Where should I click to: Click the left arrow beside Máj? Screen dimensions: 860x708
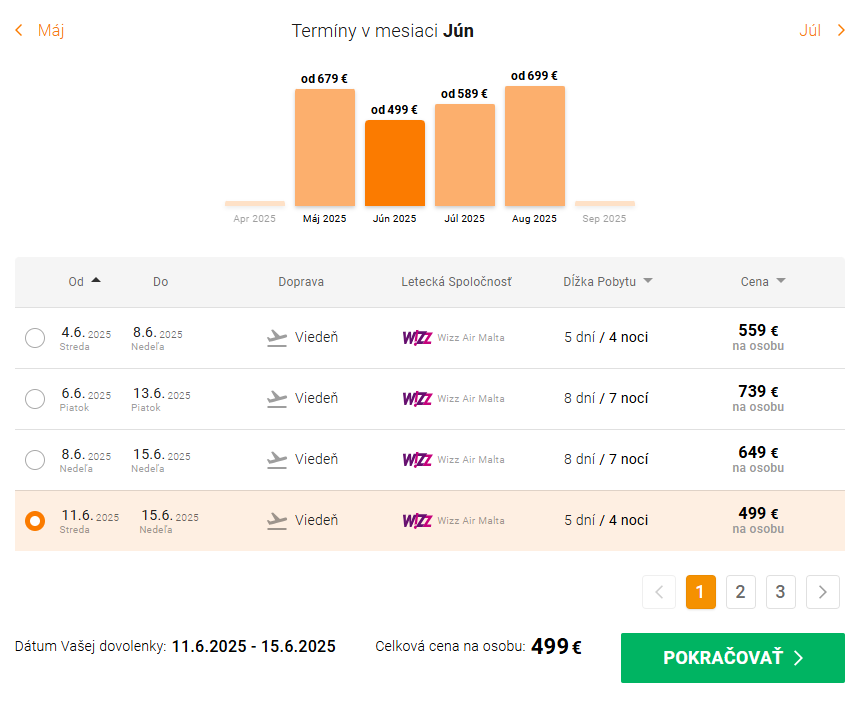[x=19, y=30]
